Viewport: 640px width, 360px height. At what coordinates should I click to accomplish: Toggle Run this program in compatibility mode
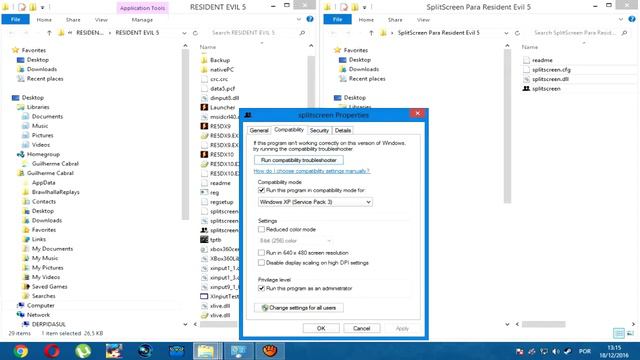coord(261,190)
